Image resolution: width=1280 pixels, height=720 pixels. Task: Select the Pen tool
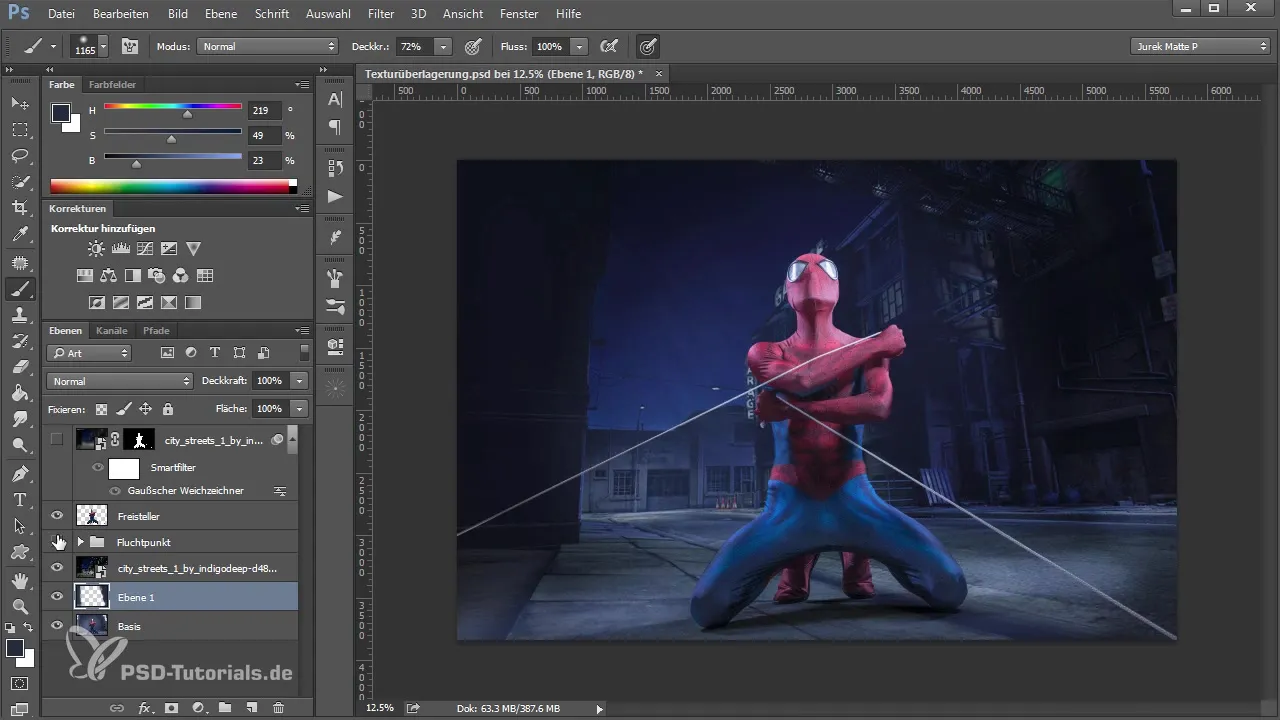click(x=20, y=473)
